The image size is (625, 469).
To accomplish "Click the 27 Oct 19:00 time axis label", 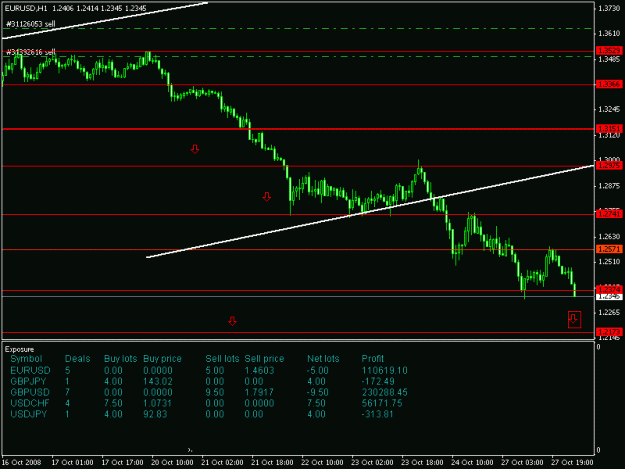I will (572, 462).
